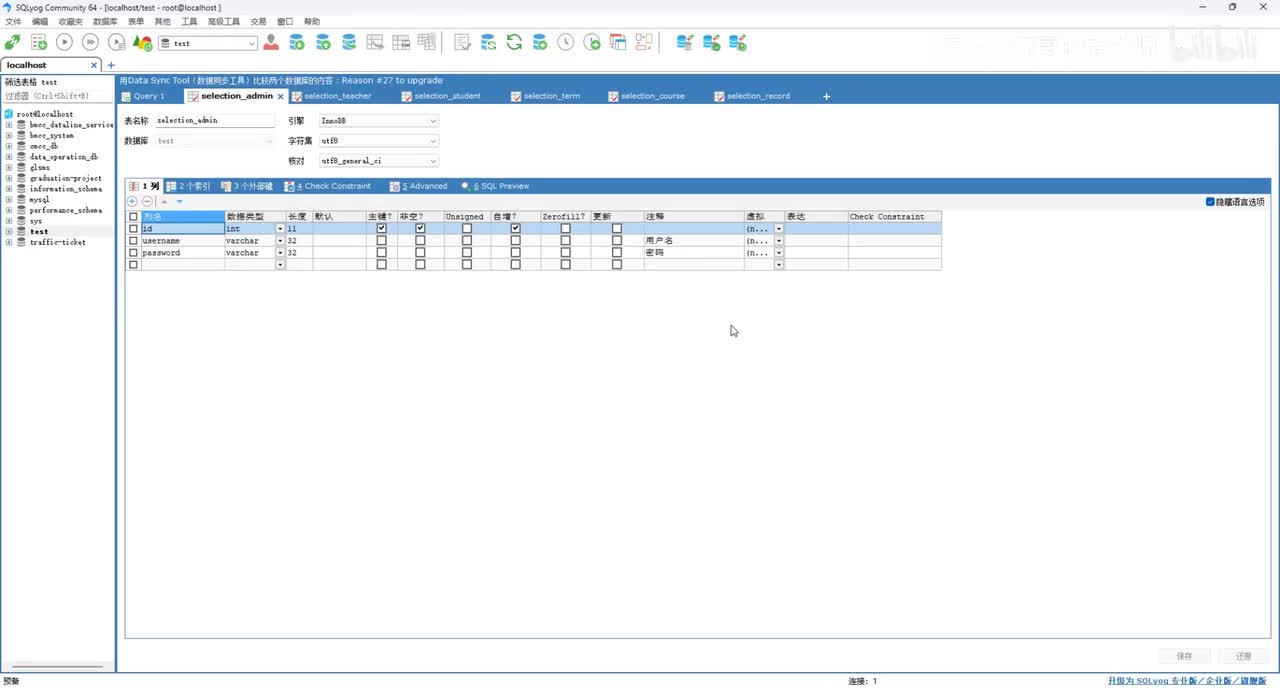Screen dimensions: 1280x688
Task: Click the comment cell showing 用户名
Action: (x=693, y=241)
